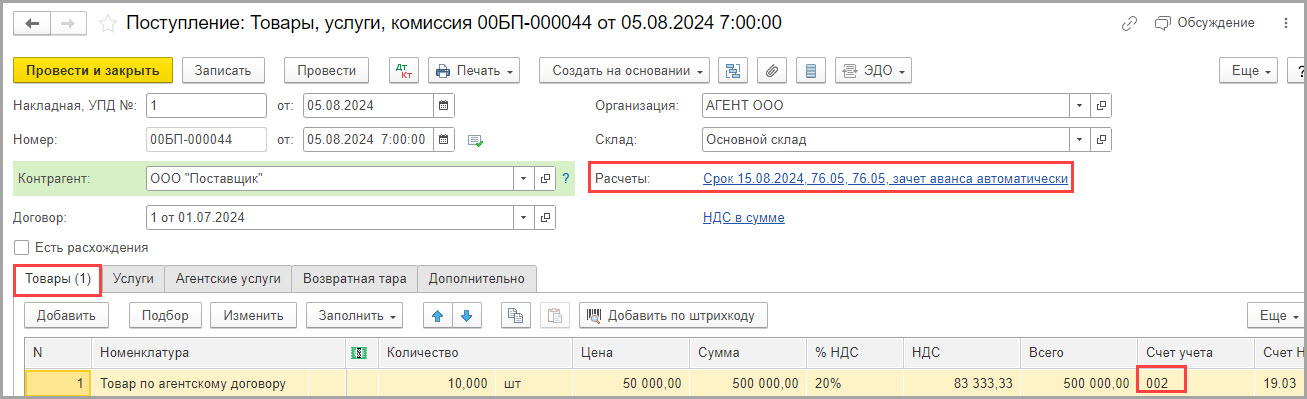The width and height of the screenshot is (1307, 399).
Task: Open Создать на основании dropdown
Action: pos(624,71)
